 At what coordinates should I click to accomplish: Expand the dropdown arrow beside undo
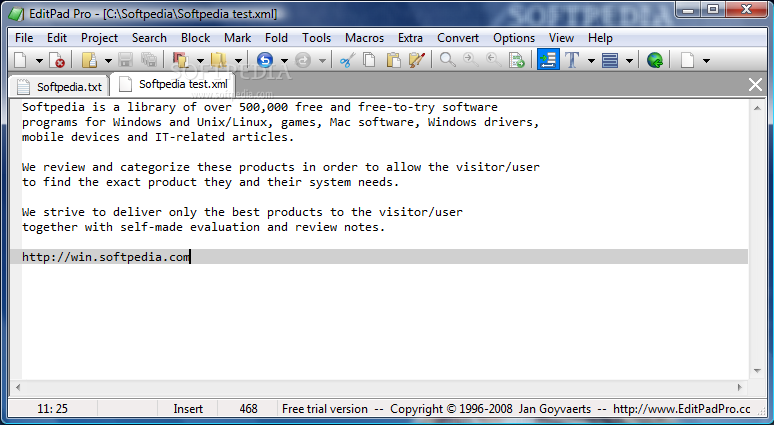[284, 61]
